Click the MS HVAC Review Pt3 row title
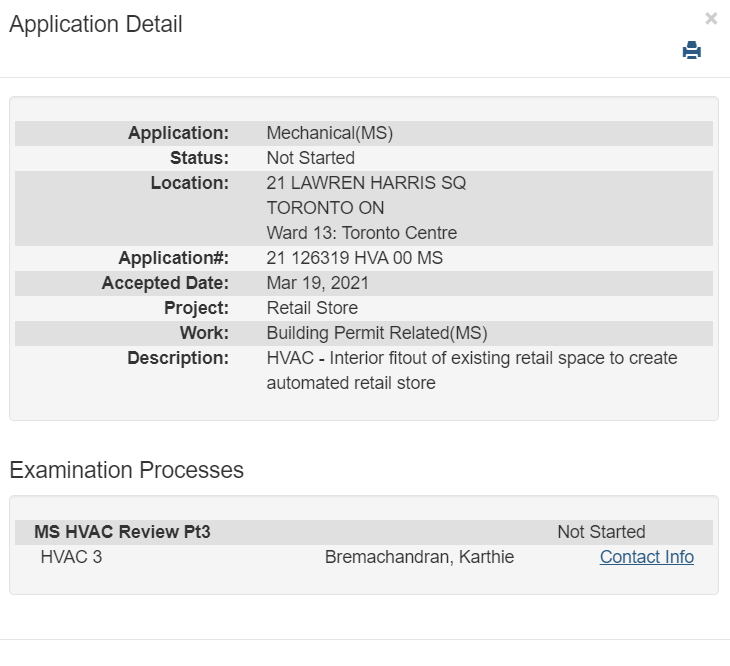Viewport: 730px width, 666px height. [x=122, y=532]
